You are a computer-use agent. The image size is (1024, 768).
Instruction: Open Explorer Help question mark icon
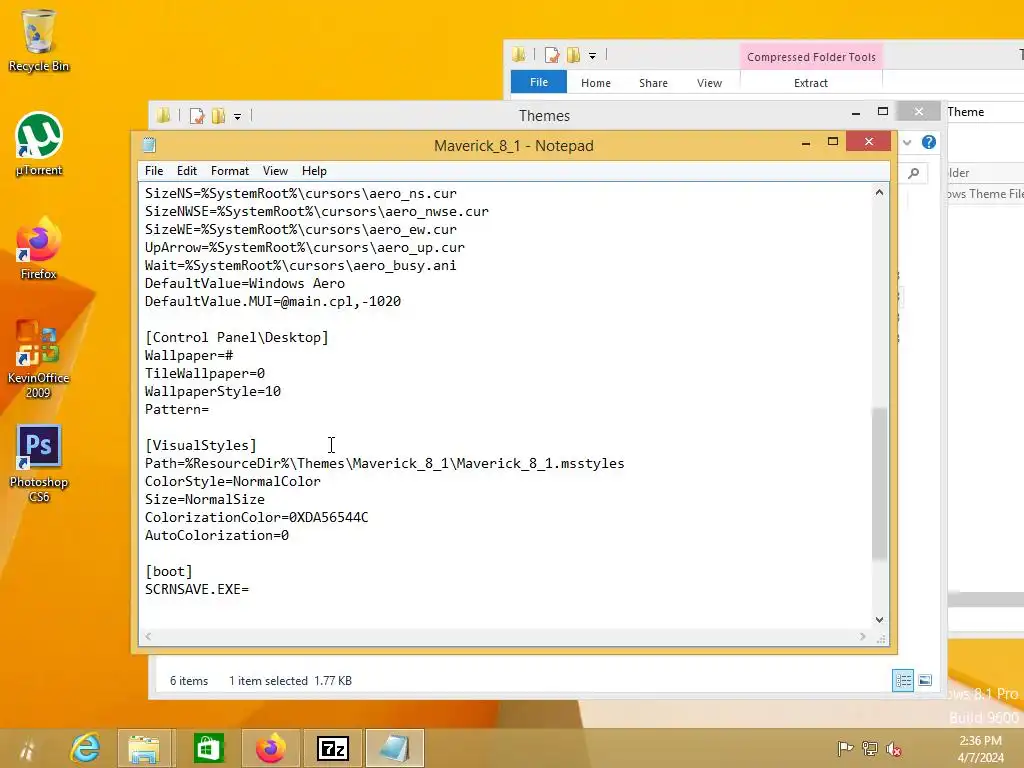coord(929,142)
